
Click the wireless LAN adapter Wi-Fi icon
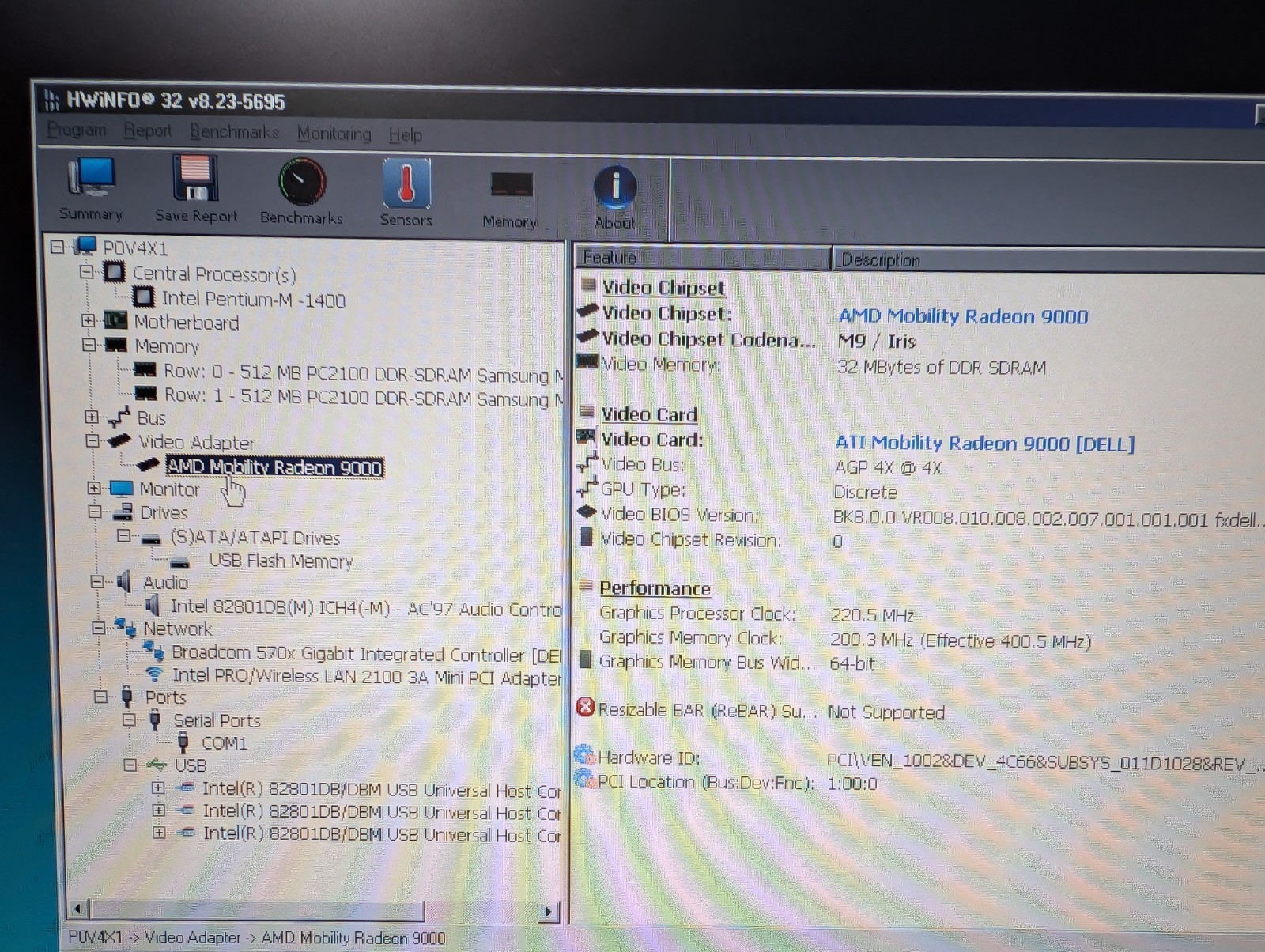[x=154, y=674]
